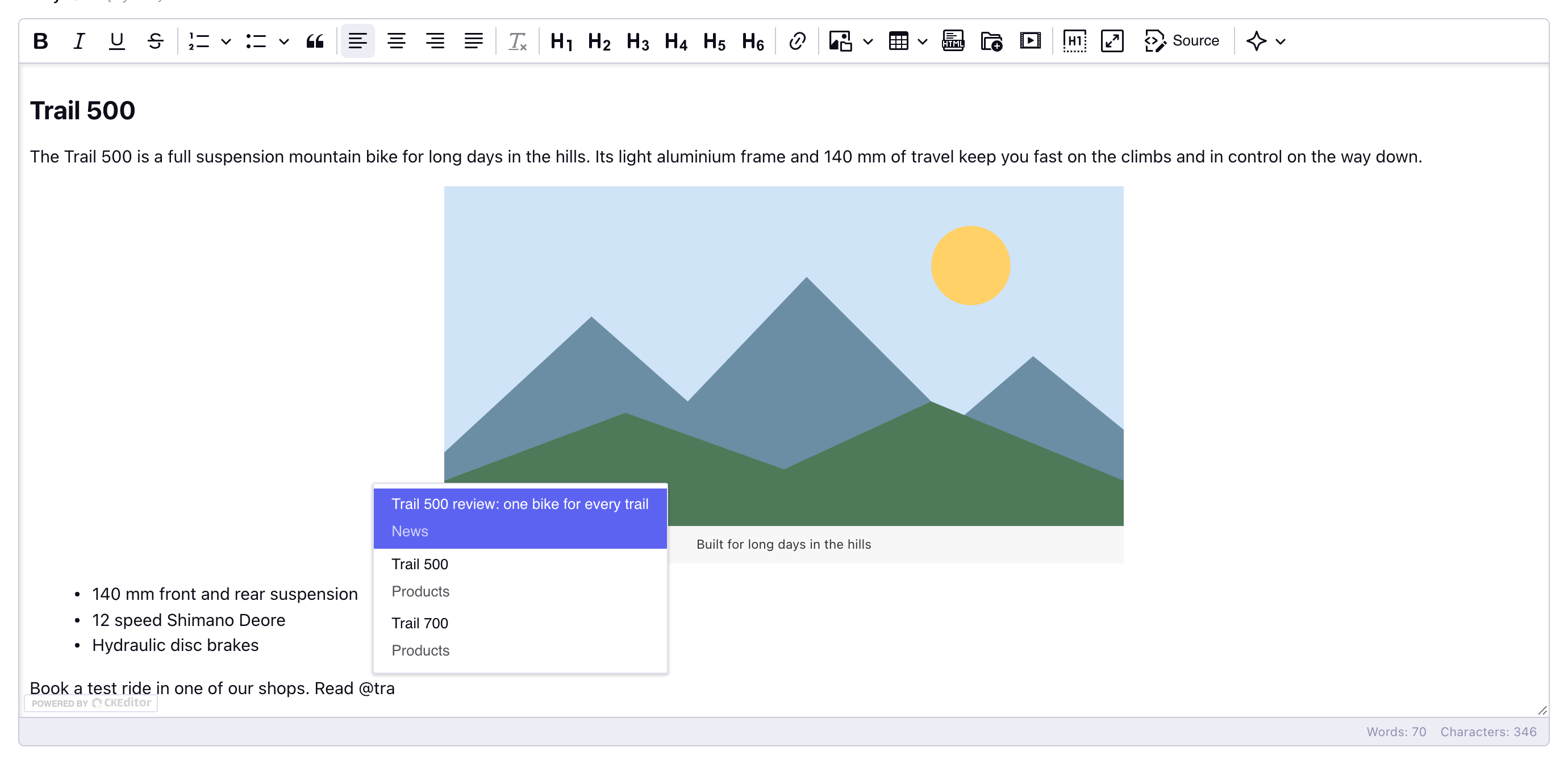The image size is (1568, 764).
Task: Choose Trail 700 Products mention
Action: coord(520,637)
